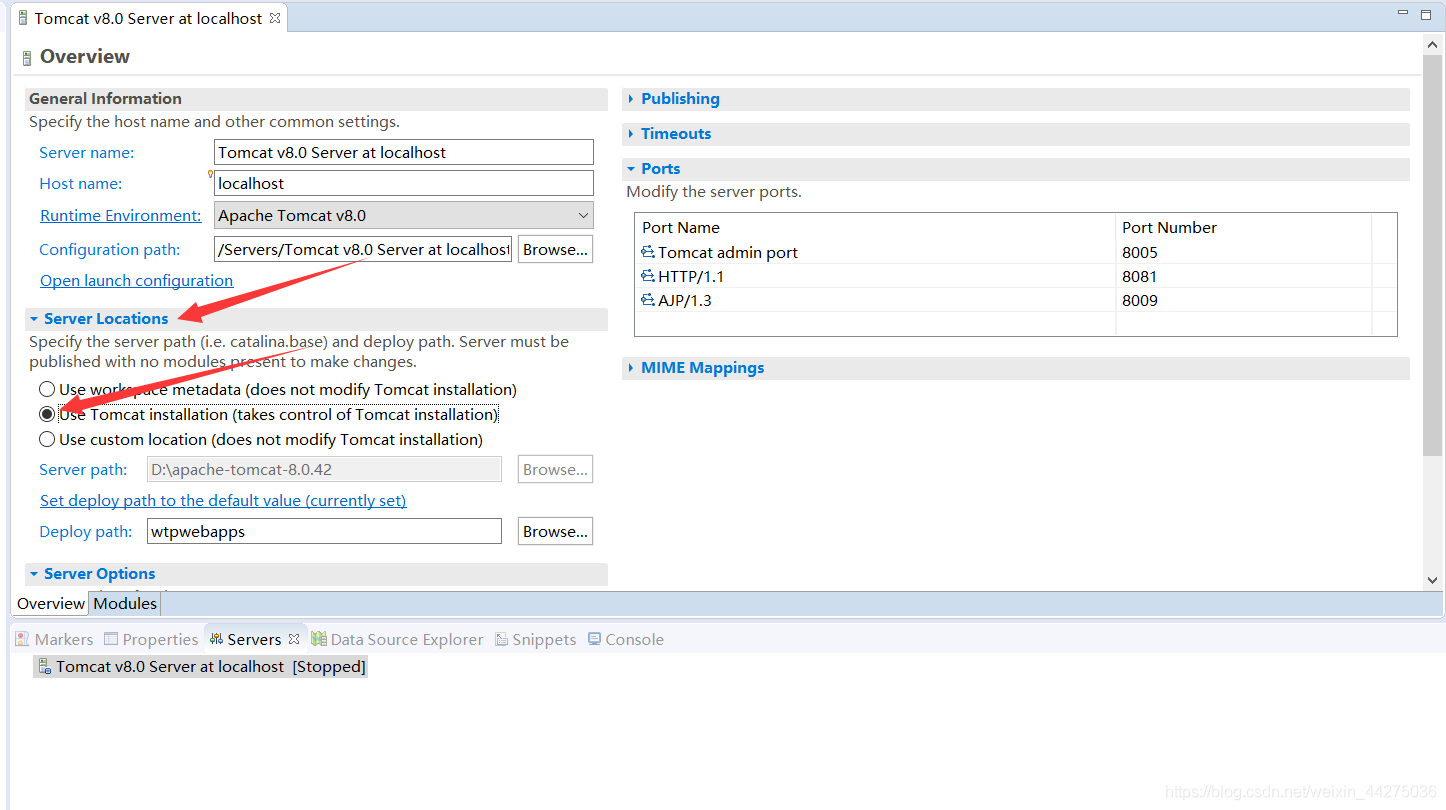Click the Snippets view icon
Image resolution: width=1446 pixels, height=810 pixels.
click(501, 639)
